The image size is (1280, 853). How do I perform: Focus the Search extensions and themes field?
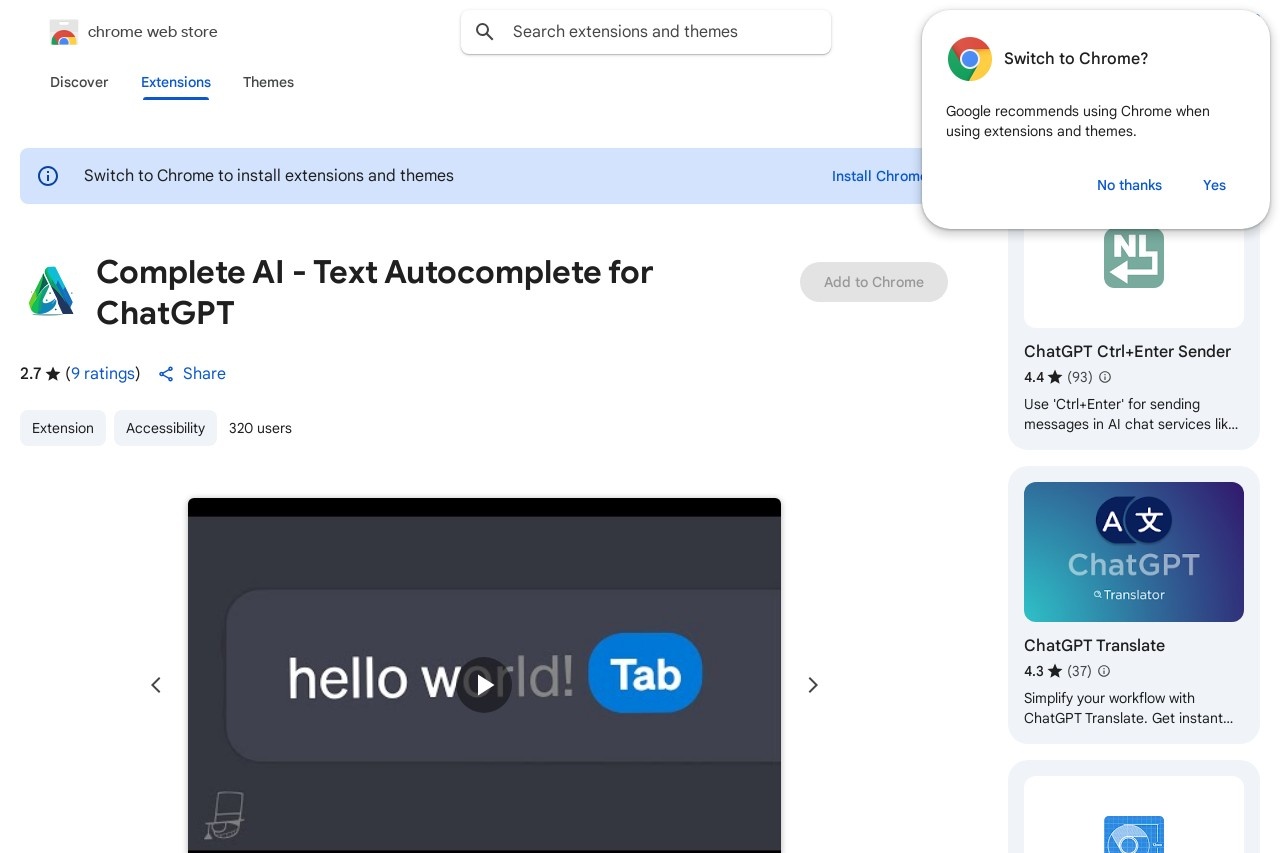point(646,32)
